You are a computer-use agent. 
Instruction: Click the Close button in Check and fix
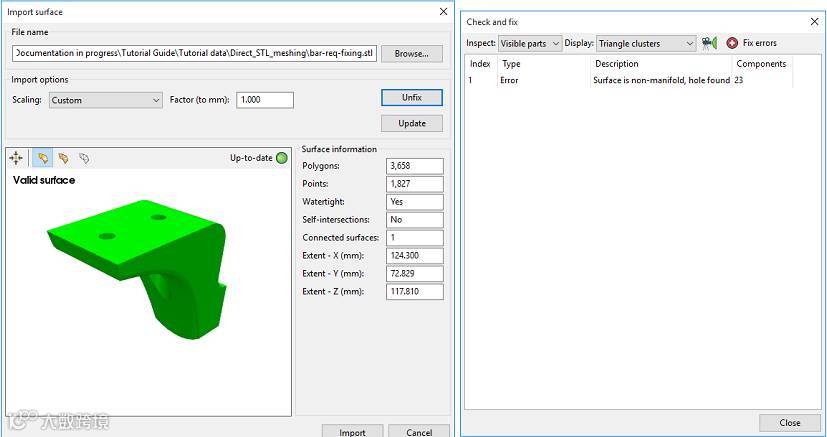click(x=790, y=423)
